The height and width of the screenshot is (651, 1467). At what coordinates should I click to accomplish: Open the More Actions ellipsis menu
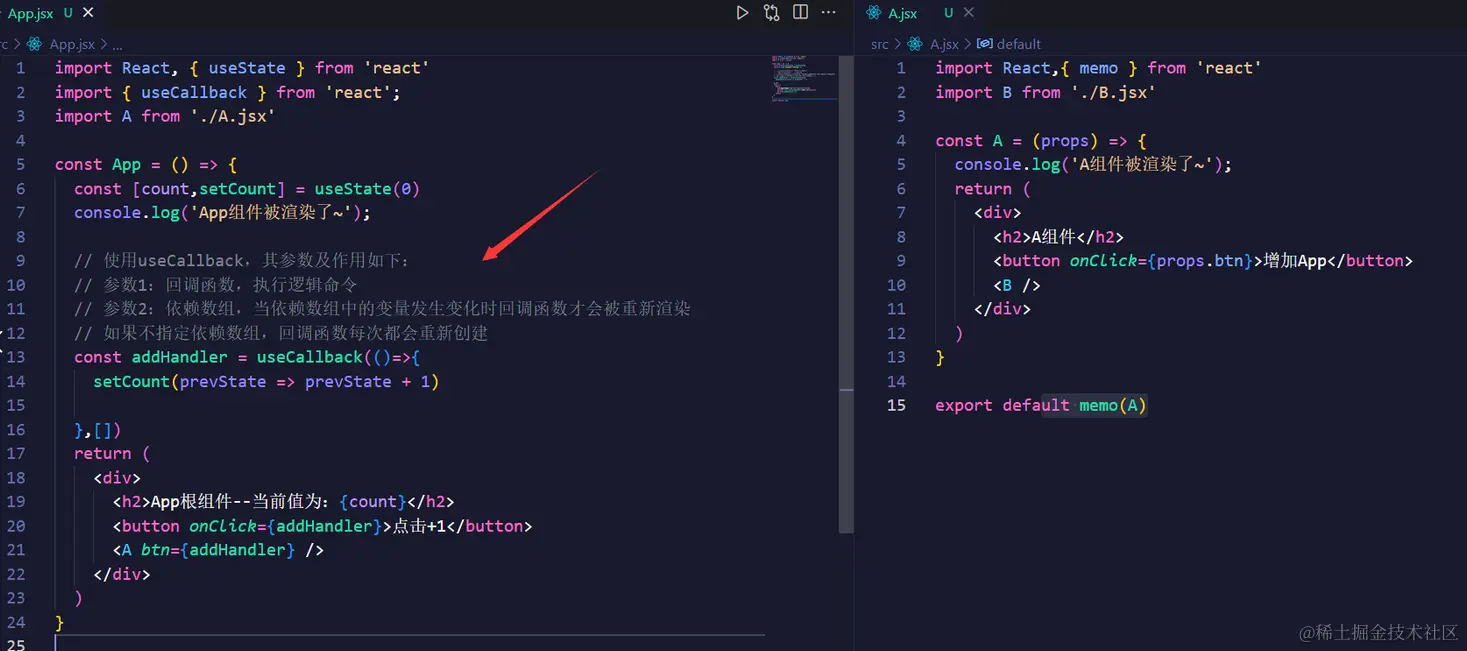[826, 12]
